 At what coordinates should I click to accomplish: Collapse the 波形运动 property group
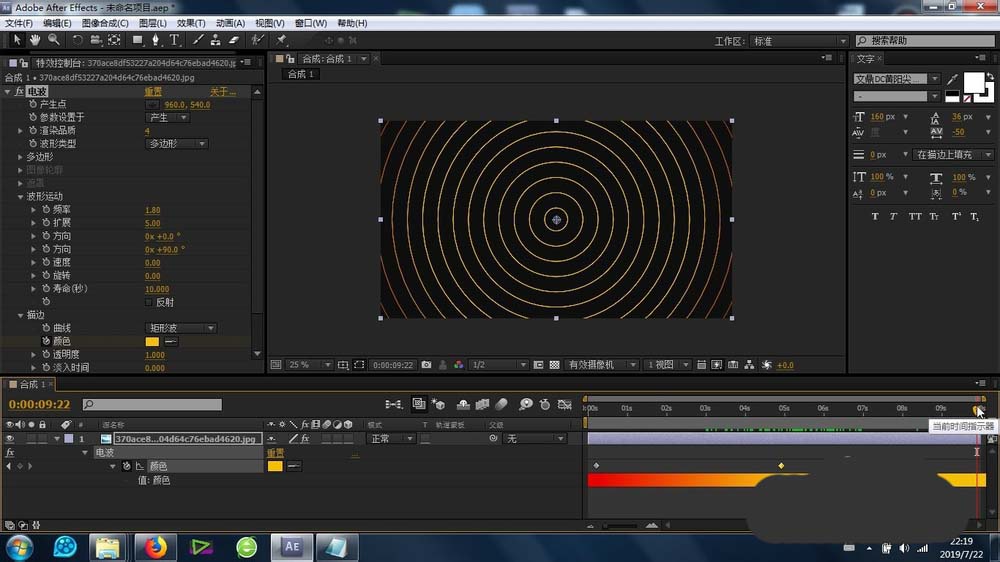tap(21, 197)
